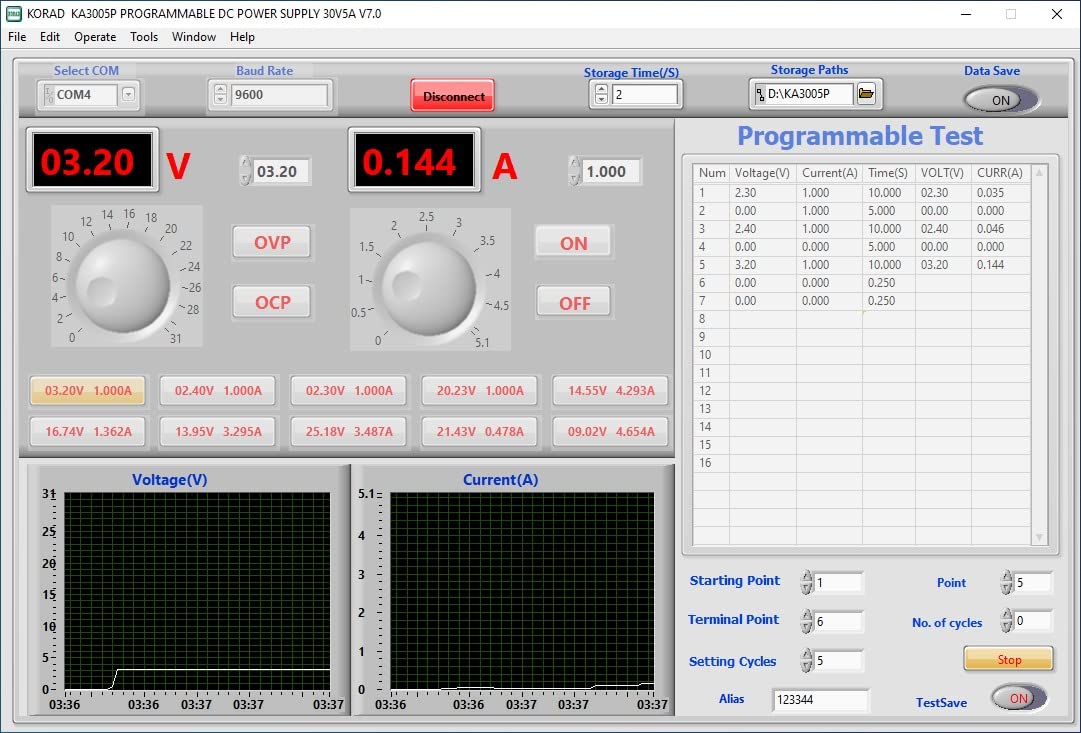Toggle the TestSave ON switch
The width and height of the screenshot is (1081, 733).
pos(1019,698)
